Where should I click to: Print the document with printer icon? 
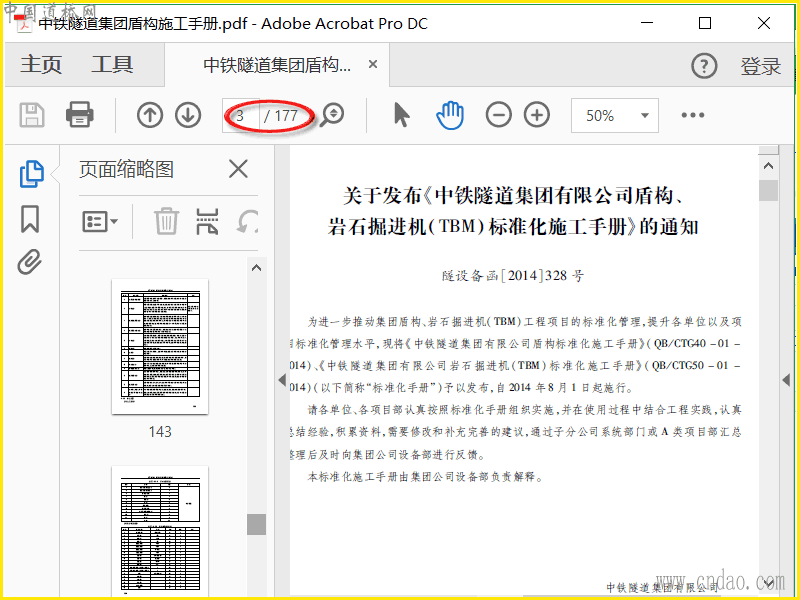[80, 115]
